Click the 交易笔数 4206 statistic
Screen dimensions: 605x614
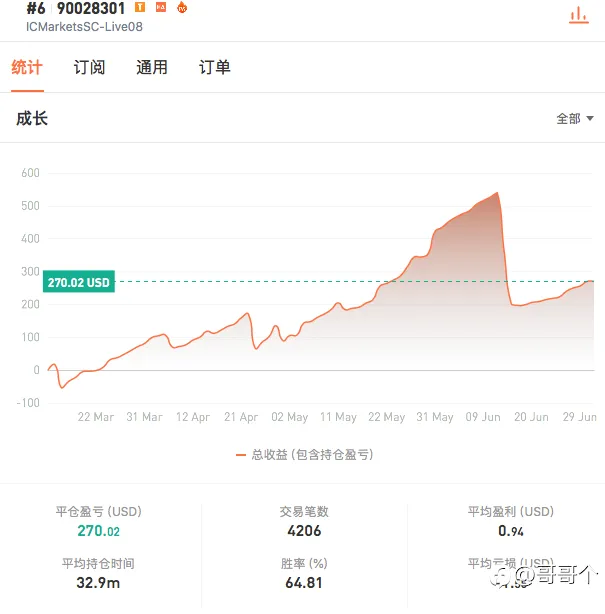(304, 522)
